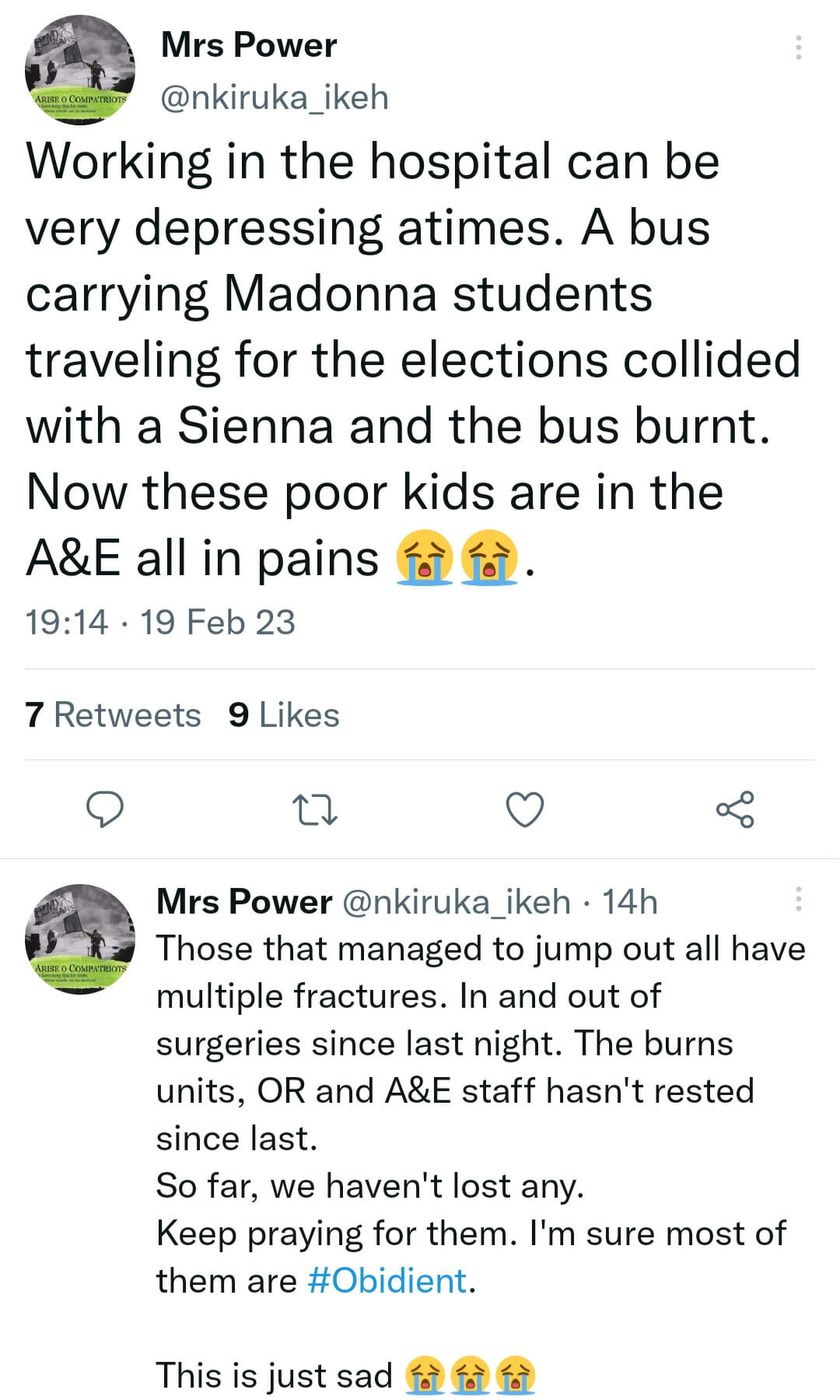The height and width of the screenshot is (1400, 840).
Task: Tap the Mrs Power name in the reply
Action: point(244,902)
